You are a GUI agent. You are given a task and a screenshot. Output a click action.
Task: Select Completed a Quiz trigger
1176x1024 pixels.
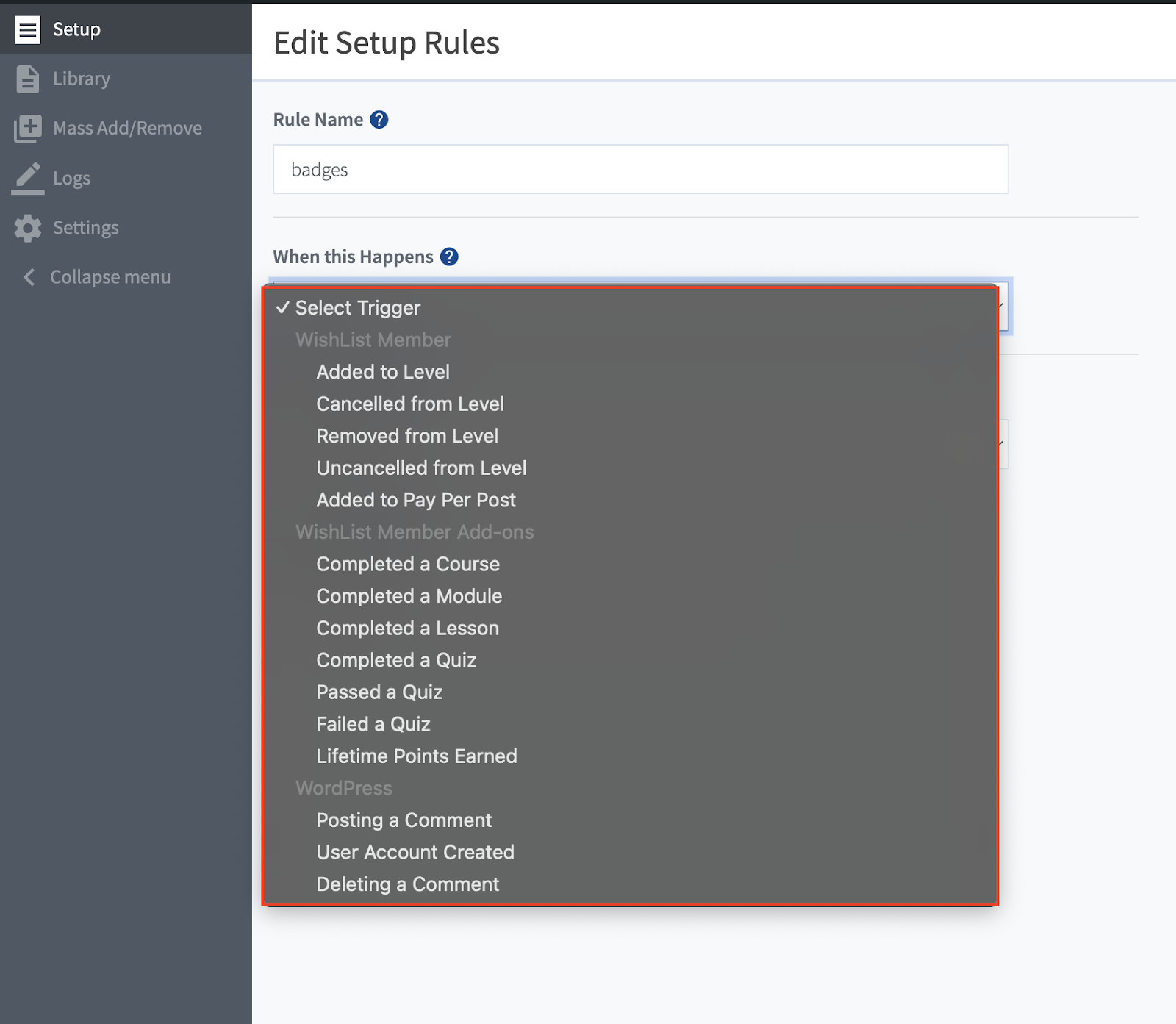tap(630, 660)
